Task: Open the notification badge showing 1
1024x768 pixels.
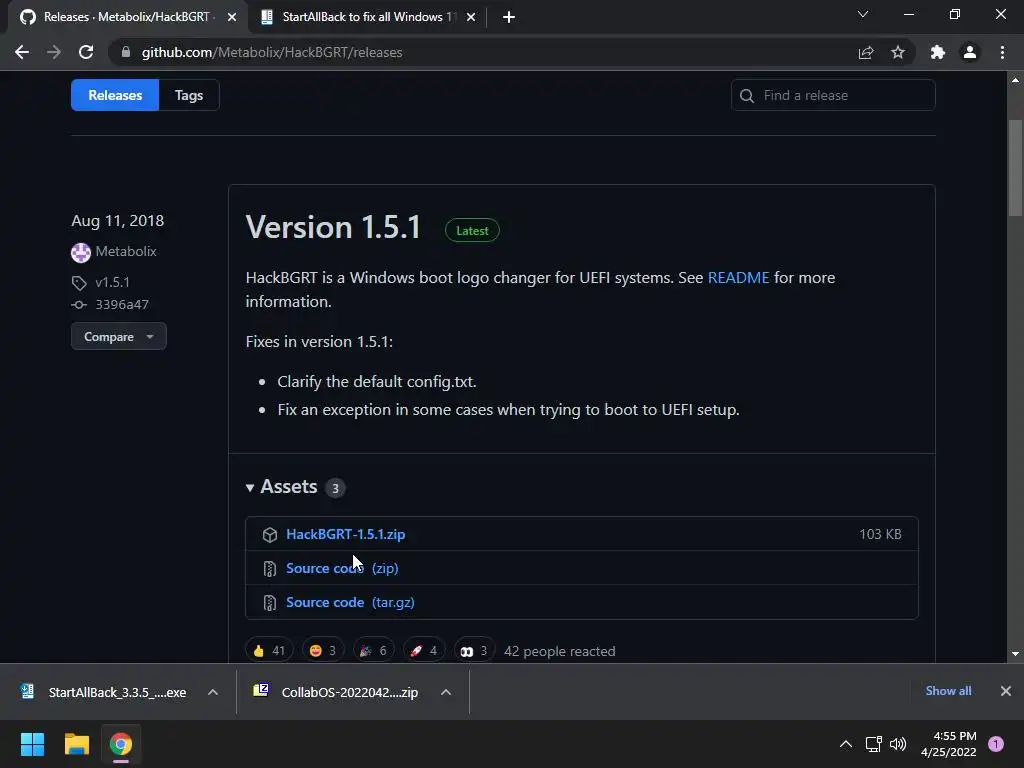Action: [996, 744]
